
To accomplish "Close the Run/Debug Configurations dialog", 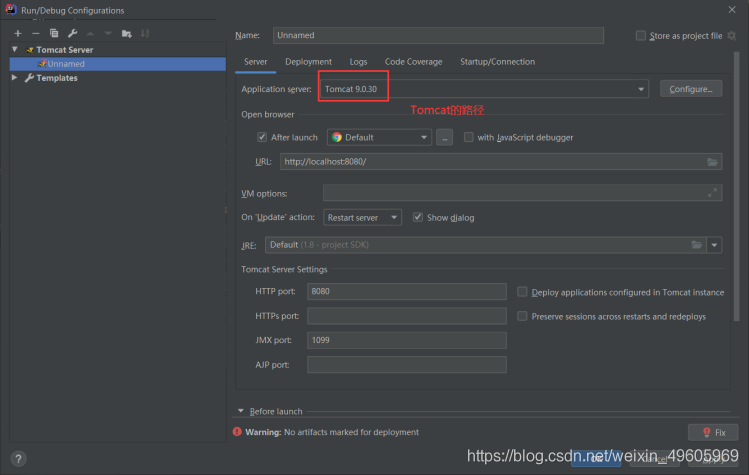I will (x=732, y=10).
